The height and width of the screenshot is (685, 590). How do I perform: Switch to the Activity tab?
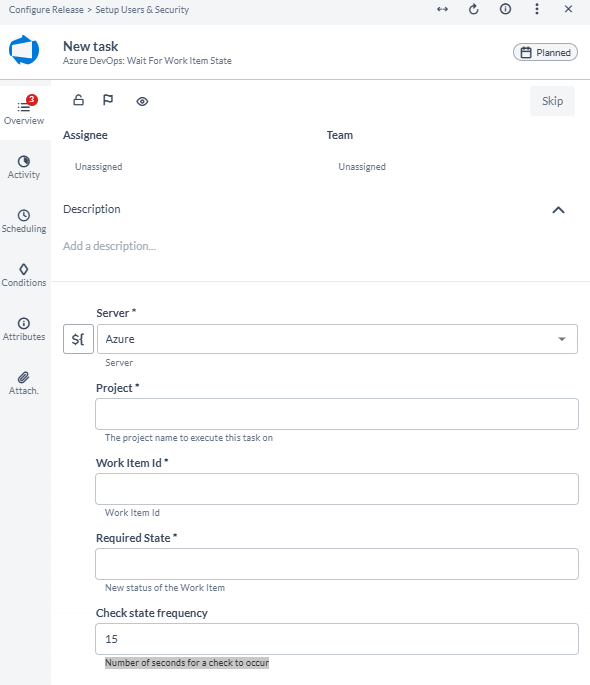[x=24, y=167]
